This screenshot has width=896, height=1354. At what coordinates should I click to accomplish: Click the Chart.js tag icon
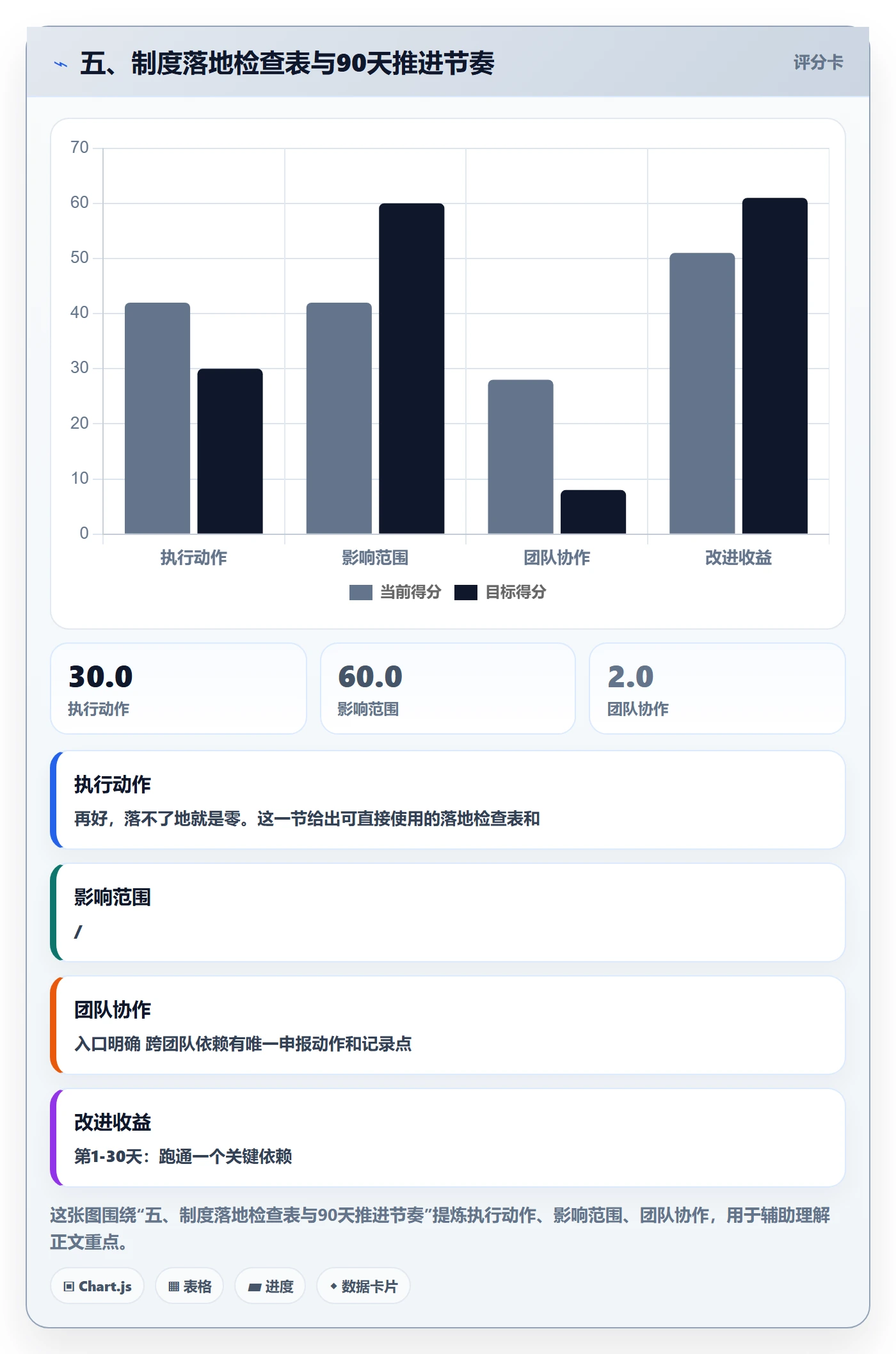point(69,1286)
